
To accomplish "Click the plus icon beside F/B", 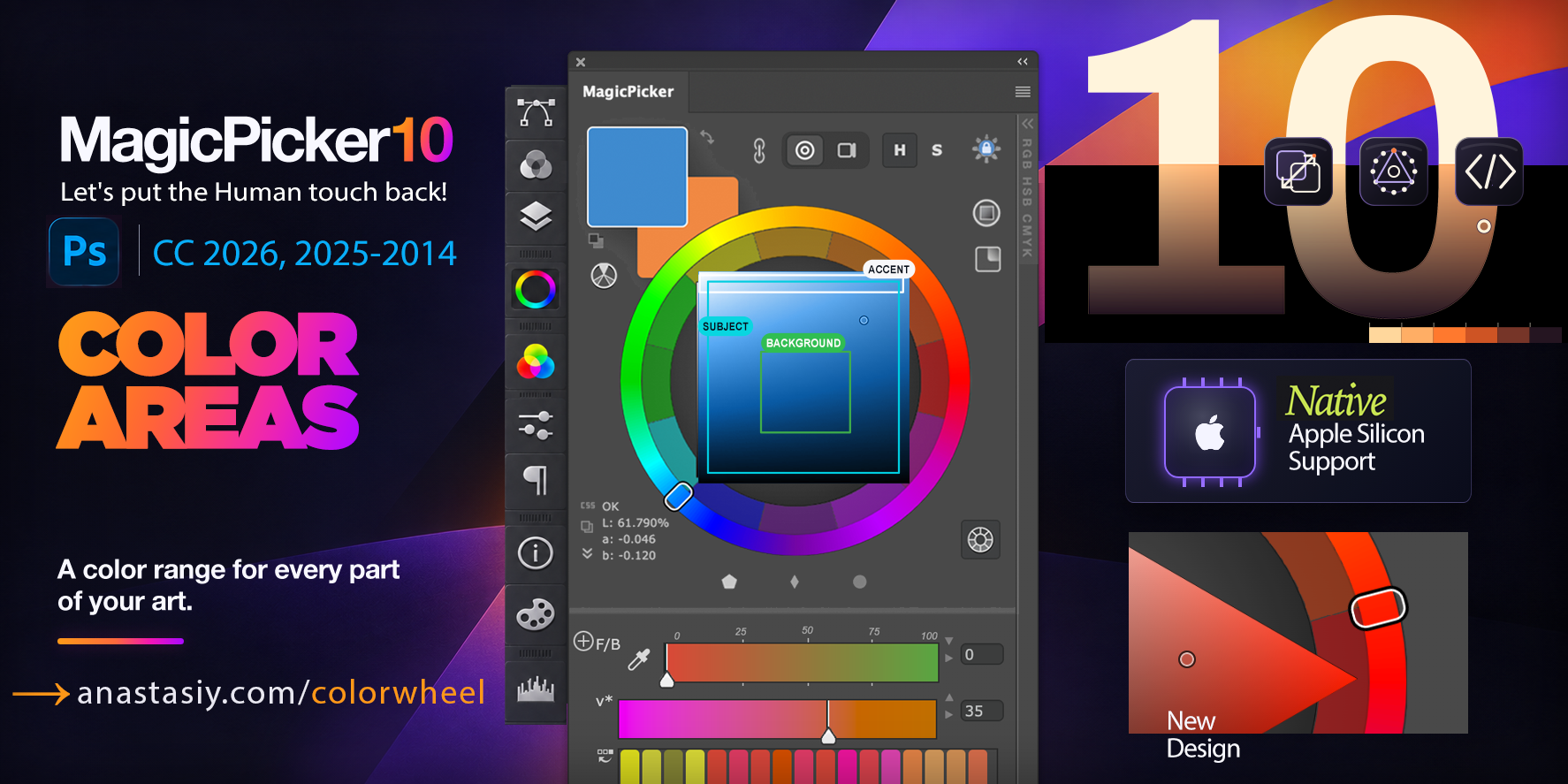I will [583, 641].
